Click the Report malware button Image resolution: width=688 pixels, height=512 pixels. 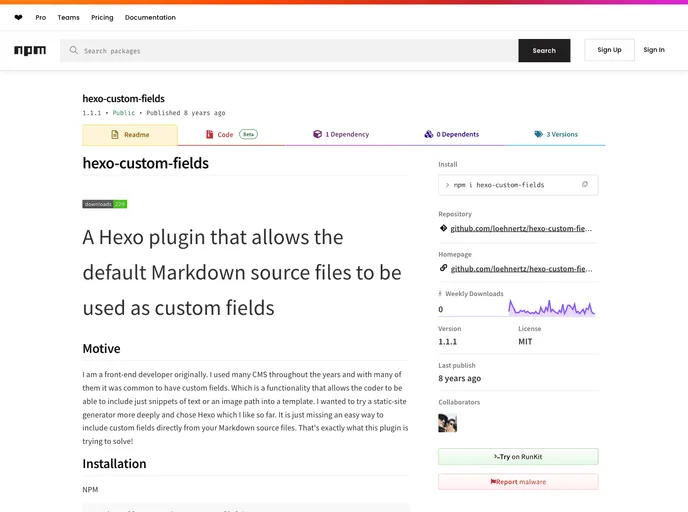click(518, 482)
